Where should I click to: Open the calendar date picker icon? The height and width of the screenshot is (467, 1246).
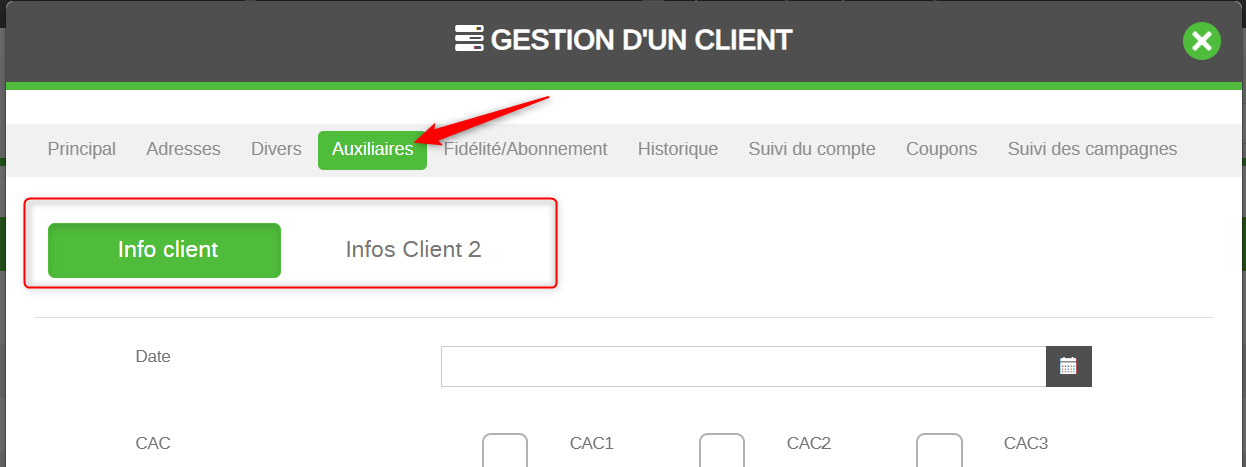pos(1069,366)
